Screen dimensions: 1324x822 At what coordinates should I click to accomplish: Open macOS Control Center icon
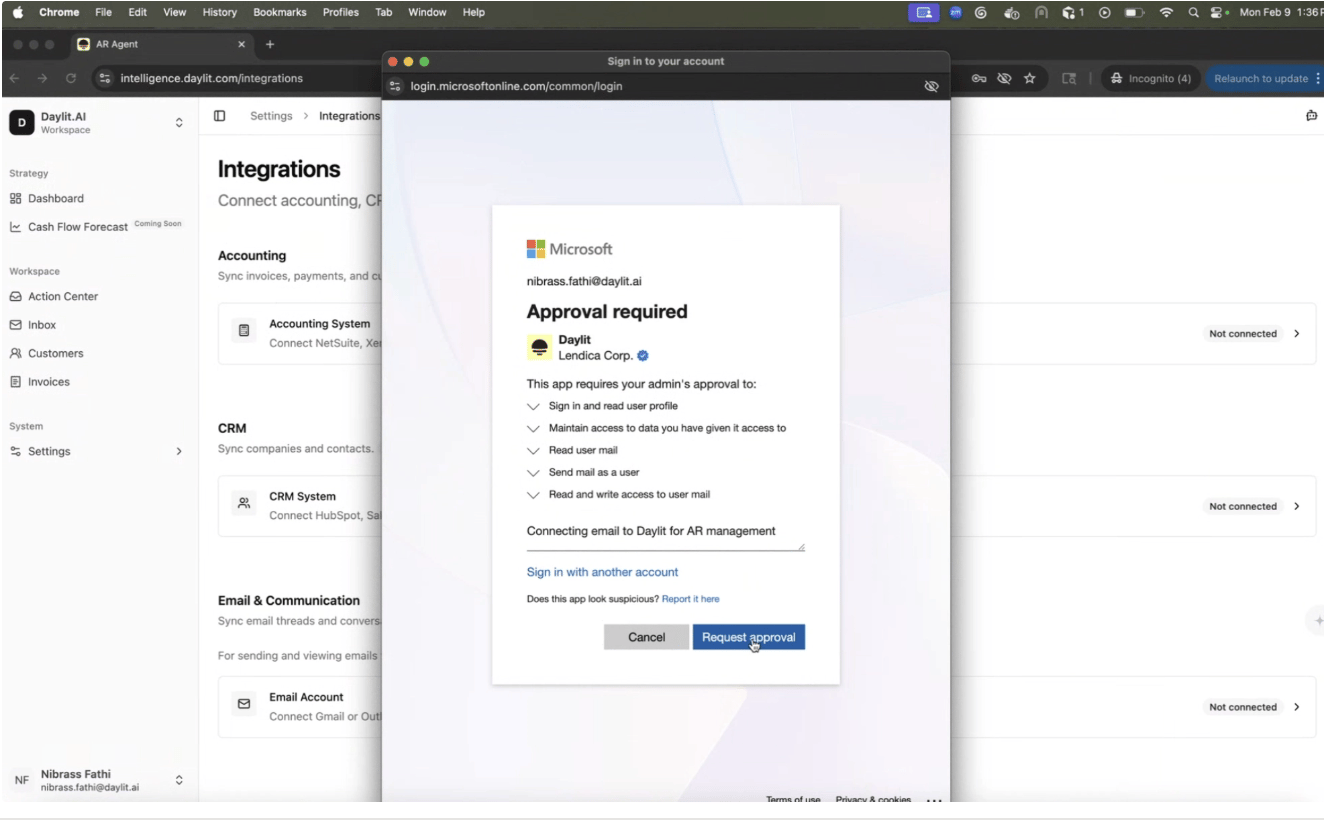pos(1218,12)
